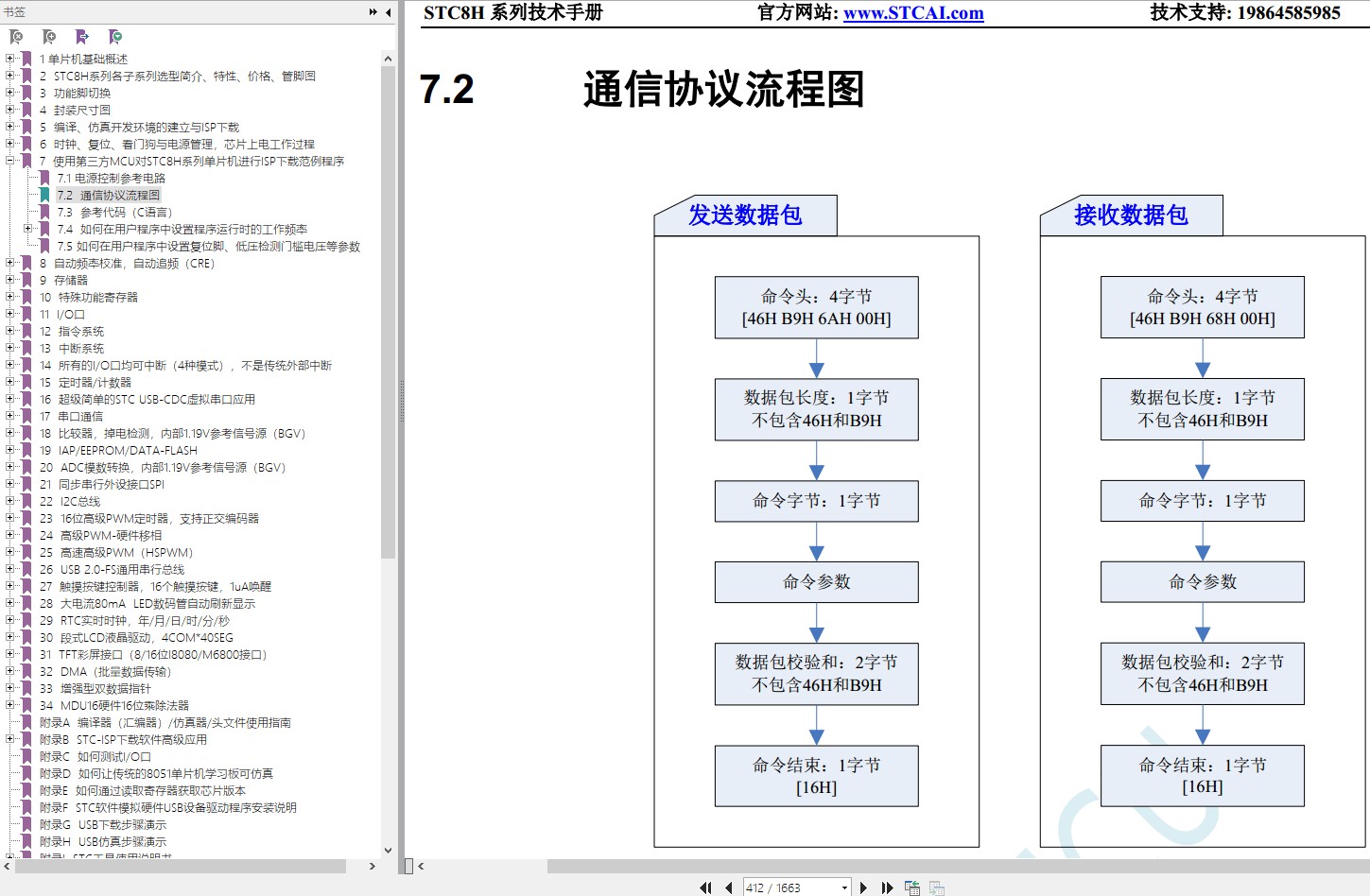Expand chapter 3 功能脚切换 node
The image size is (1370, 896).
[10, 93]
